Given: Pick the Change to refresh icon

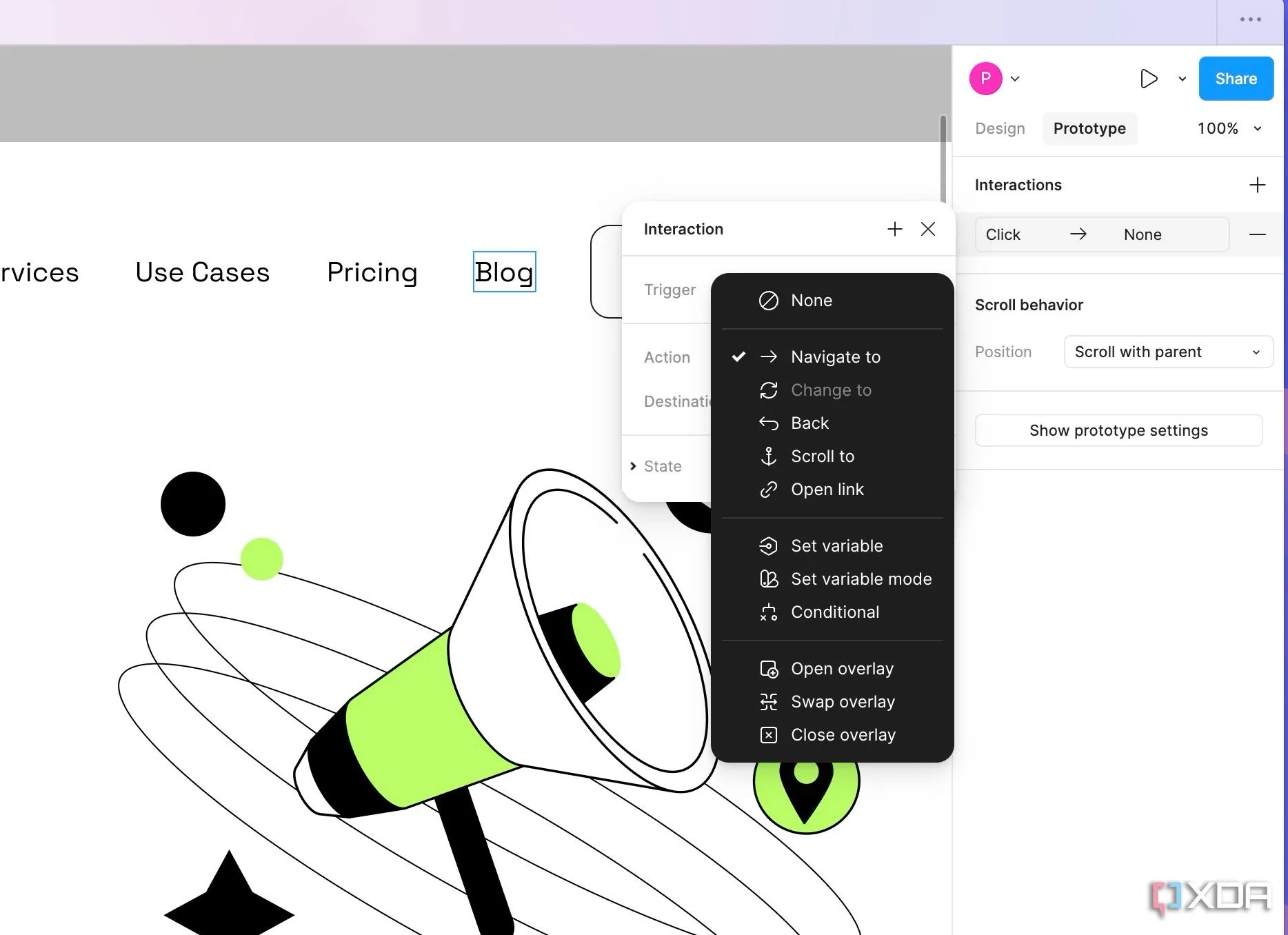Looking at the screenshot, I should click(x=768, y=390).
